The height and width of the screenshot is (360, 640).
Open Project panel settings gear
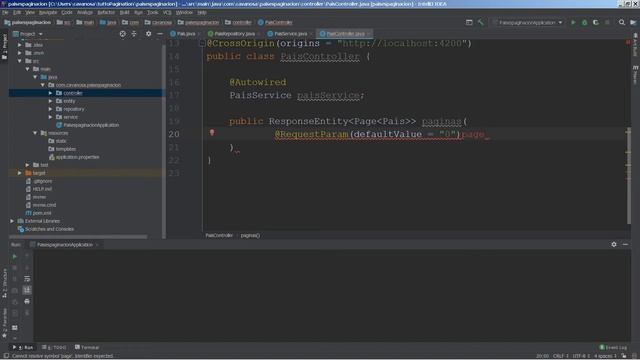[x=148, y=34]
